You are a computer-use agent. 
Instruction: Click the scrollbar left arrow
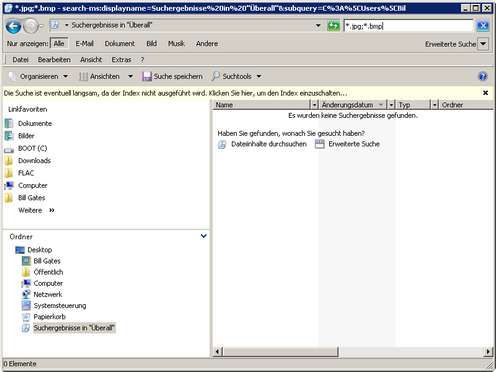point(218,351)
